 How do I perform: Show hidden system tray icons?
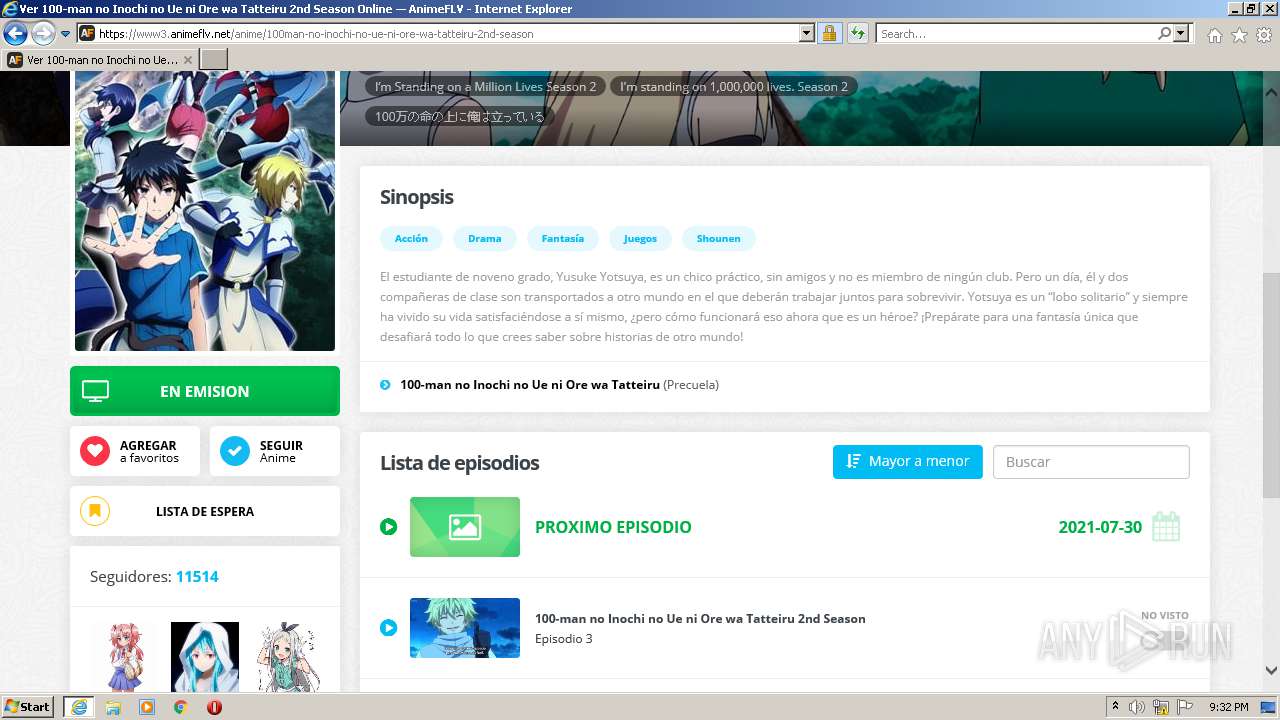pos(1115,706)
